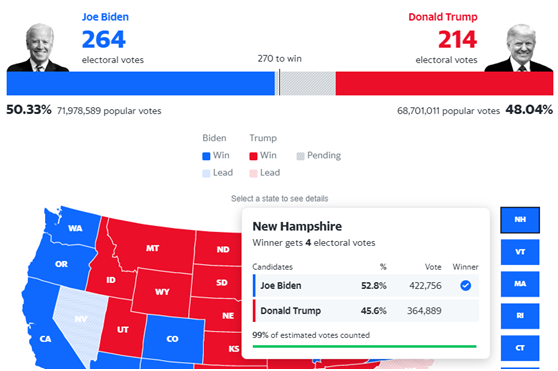
Task: Click the Biden winner checkmark icon
Action: tap(465, 285)
